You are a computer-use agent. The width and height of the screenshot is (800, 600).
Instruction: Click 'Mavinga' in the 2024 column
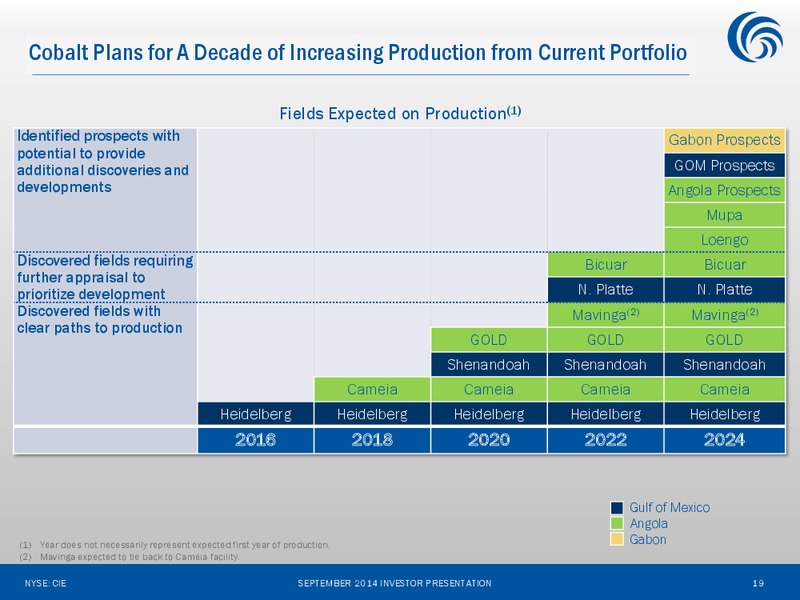click(724, 315)
